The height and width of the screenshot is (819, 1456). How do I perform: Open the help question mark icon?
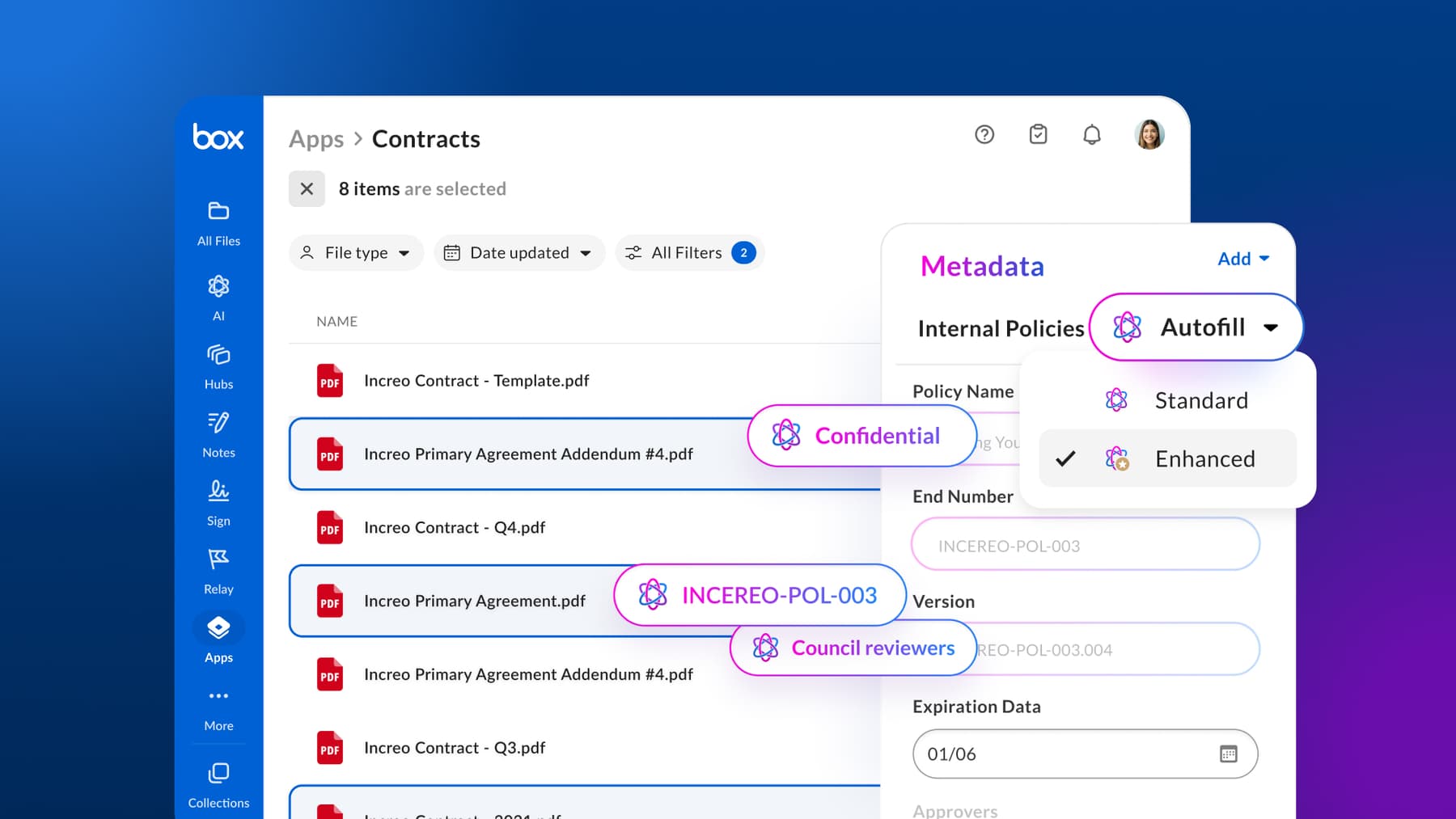984,135
